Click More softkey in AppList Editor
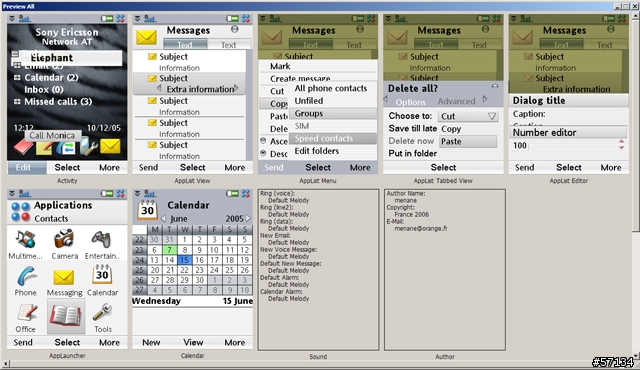The width and height of the screenshot is (640, 370). click(x=611, y=168)
